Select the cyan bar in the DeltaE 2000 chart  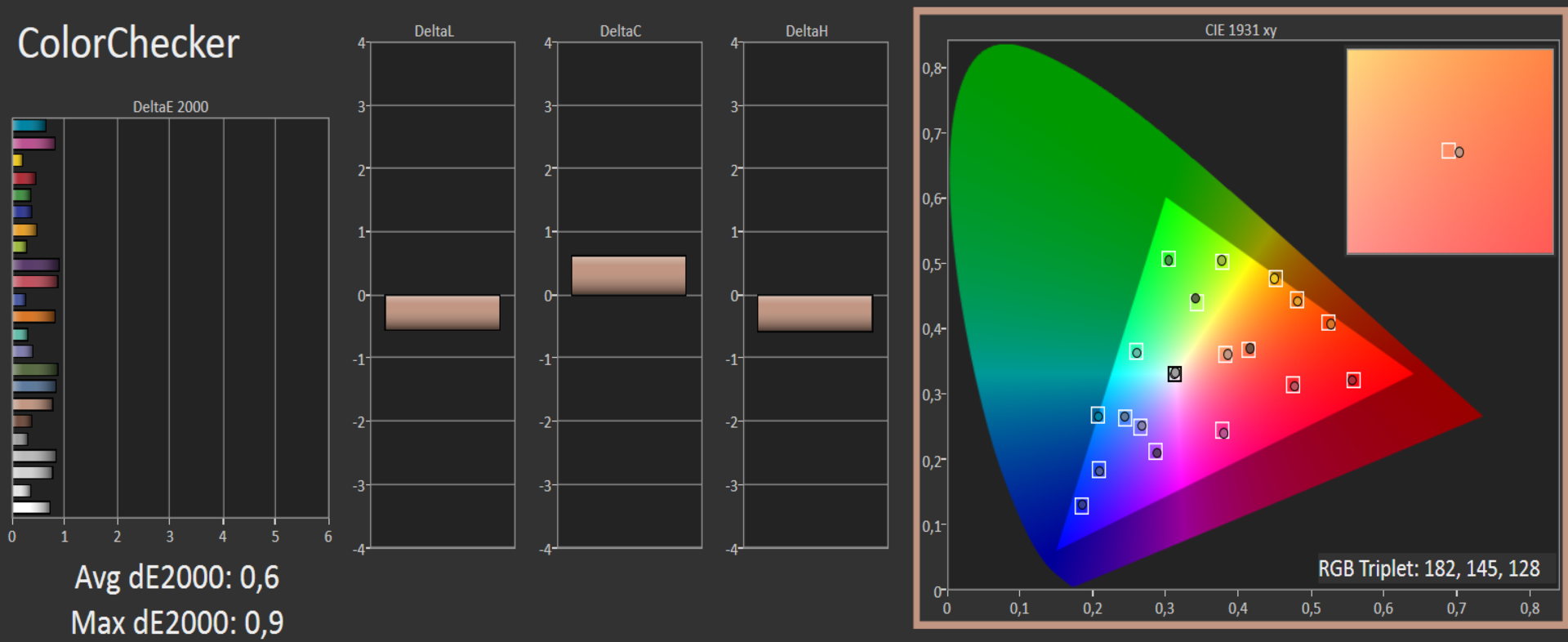[29, 126]
